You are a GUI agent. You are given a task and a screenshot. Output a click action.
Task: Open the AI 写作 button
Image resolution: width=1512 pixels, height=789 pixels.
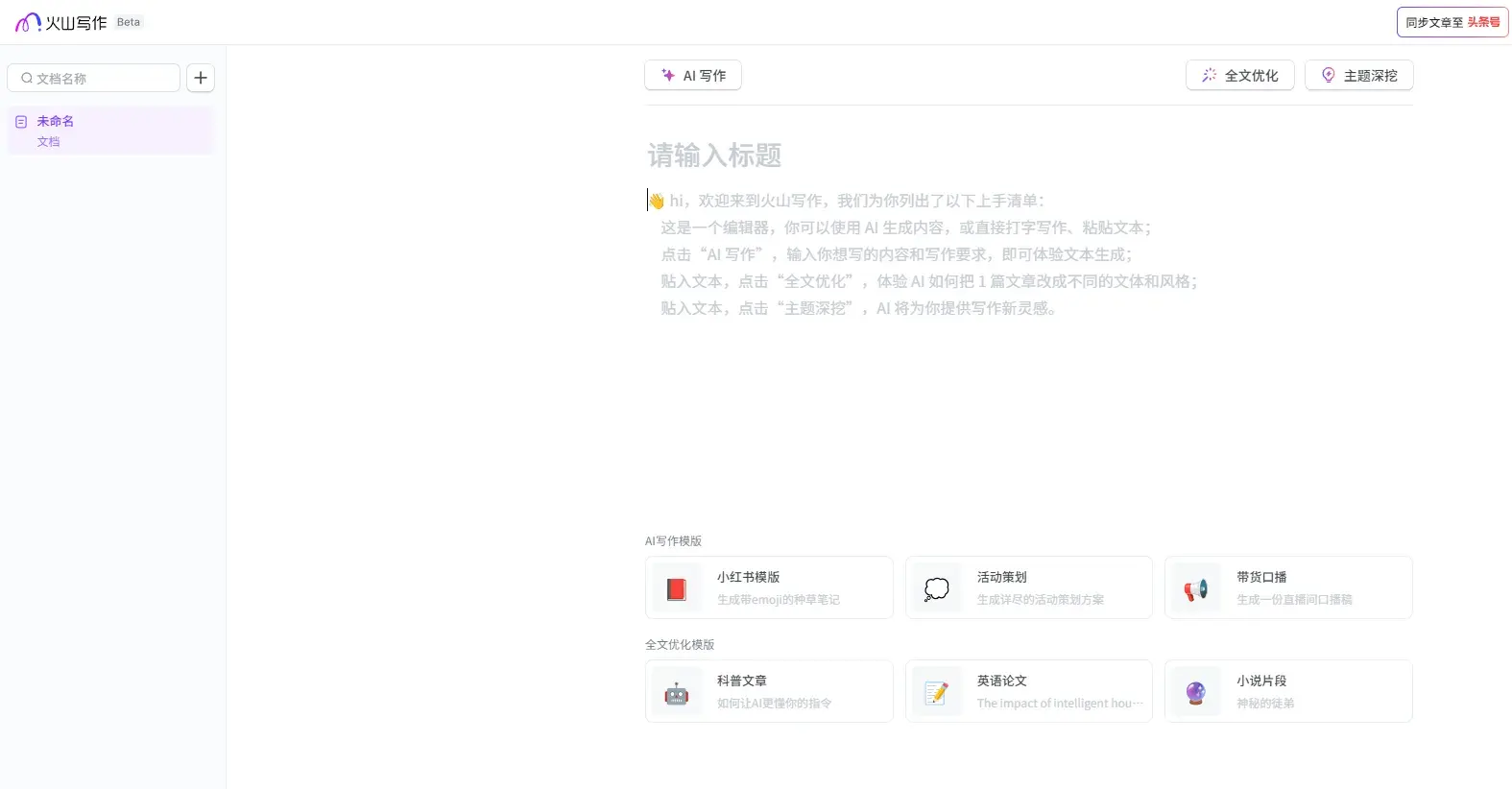693,76
